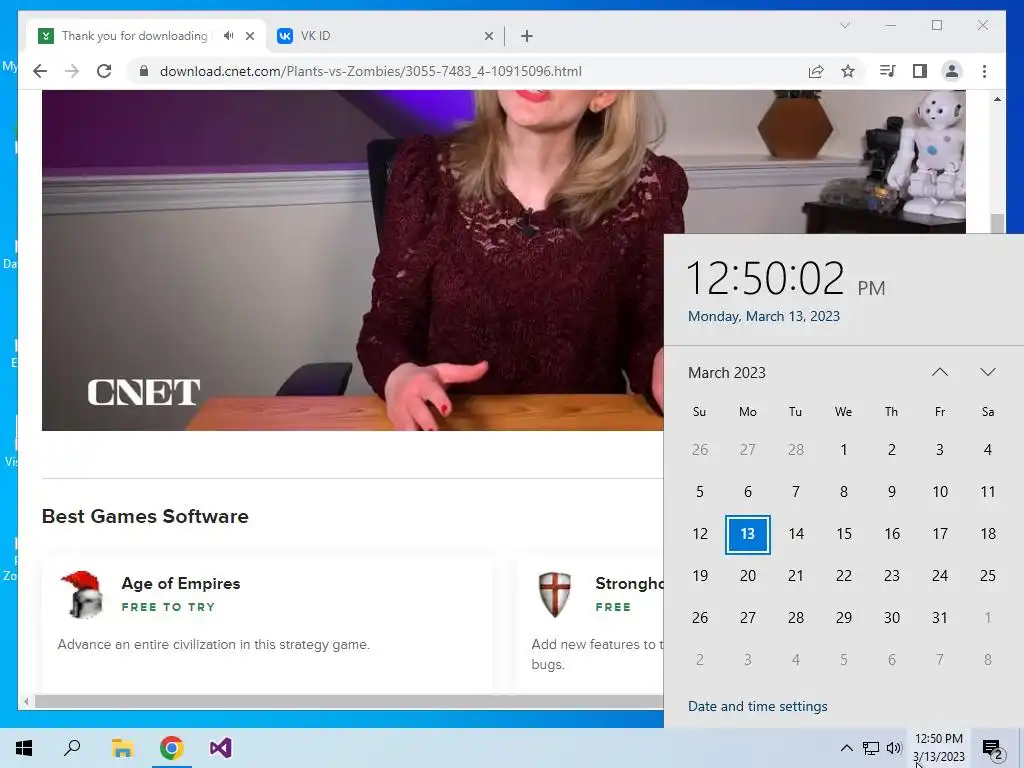Open Chrome three-dot menu
The height and width of the screenshot is (768, 1024).
(x=984, y=71)
